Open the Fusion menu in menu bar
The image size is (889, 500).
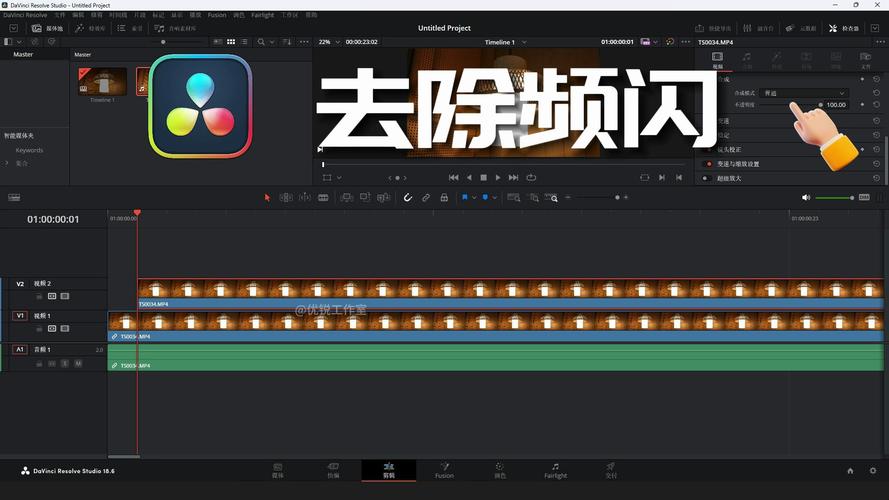click(217, 15)
